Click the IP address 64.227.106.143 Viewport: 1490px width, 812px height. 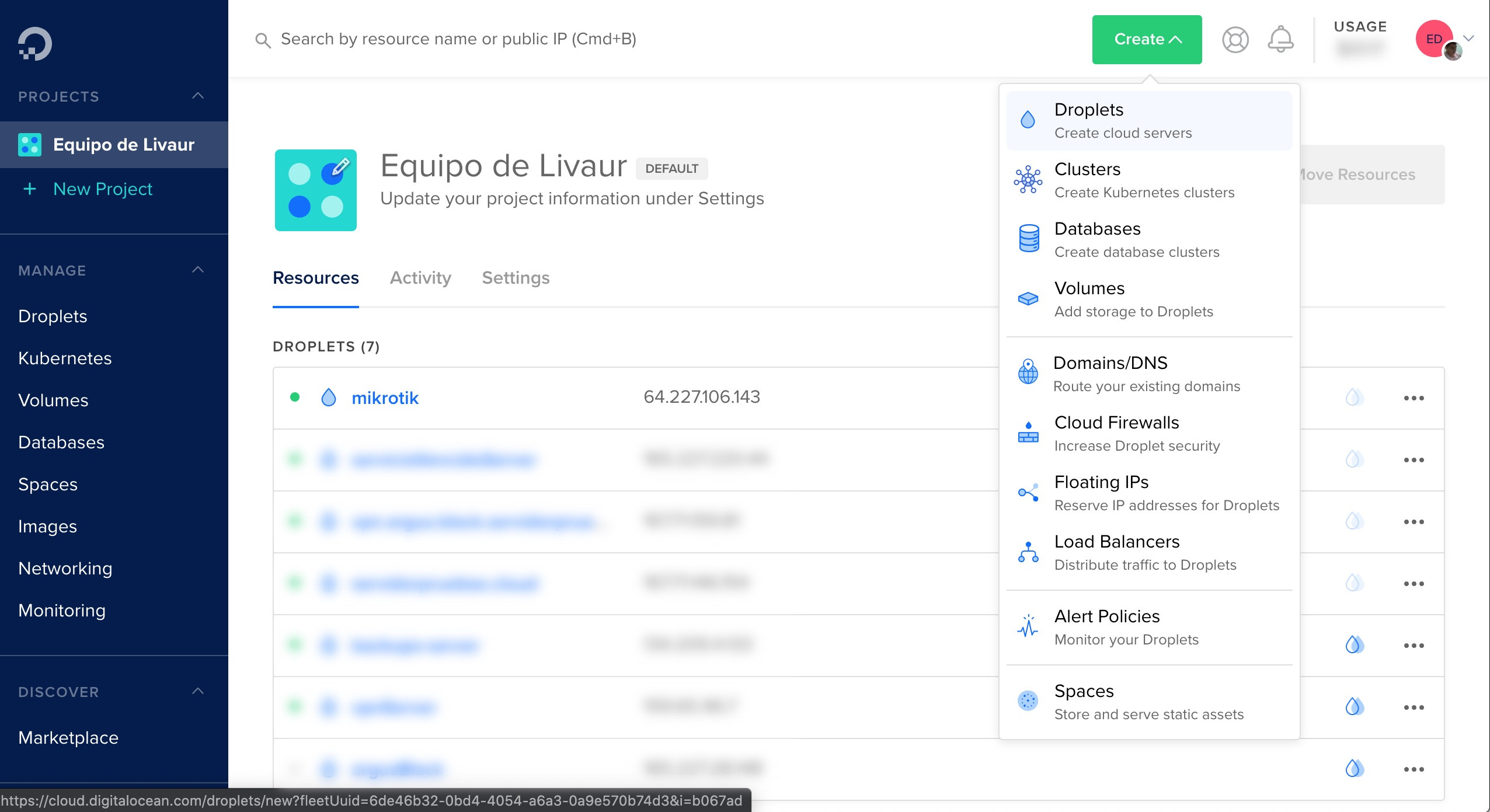[702, 397]
